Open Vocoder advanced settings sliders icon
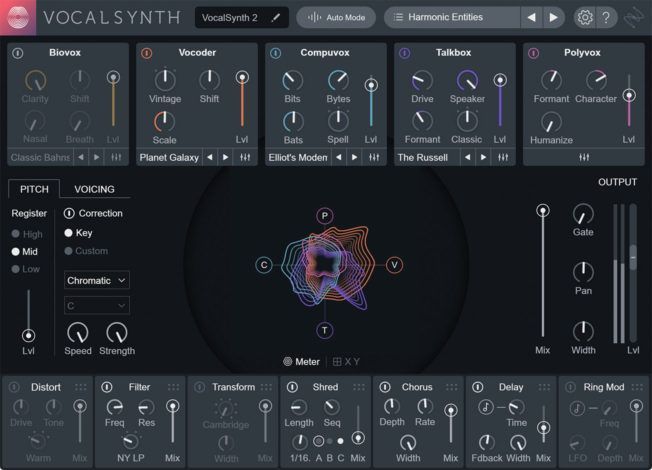This screenshot has height=470, width=652. [245, 157]
